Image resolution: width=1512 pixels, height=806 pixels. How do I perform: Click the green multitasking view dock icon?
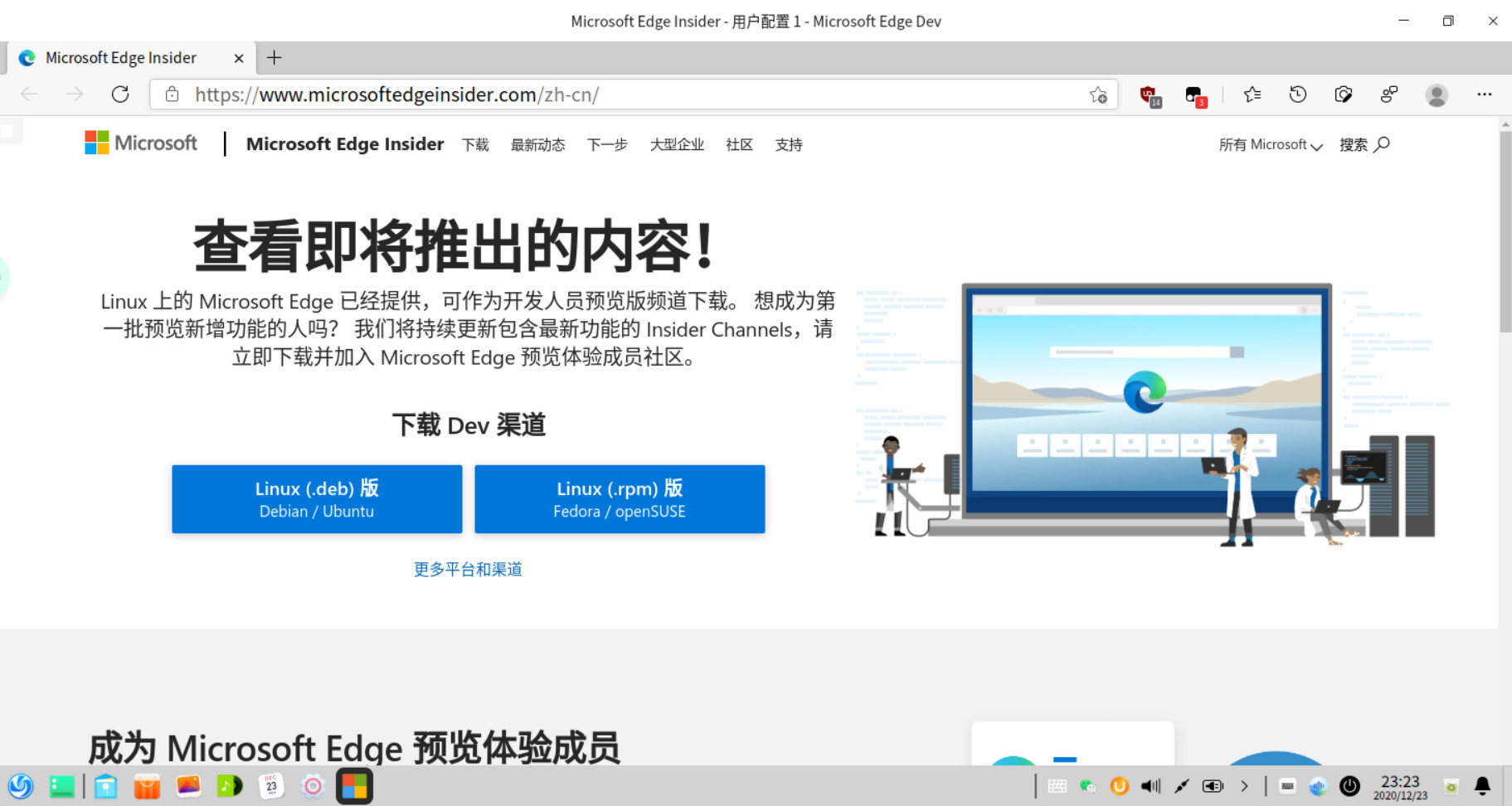[62, 786]
